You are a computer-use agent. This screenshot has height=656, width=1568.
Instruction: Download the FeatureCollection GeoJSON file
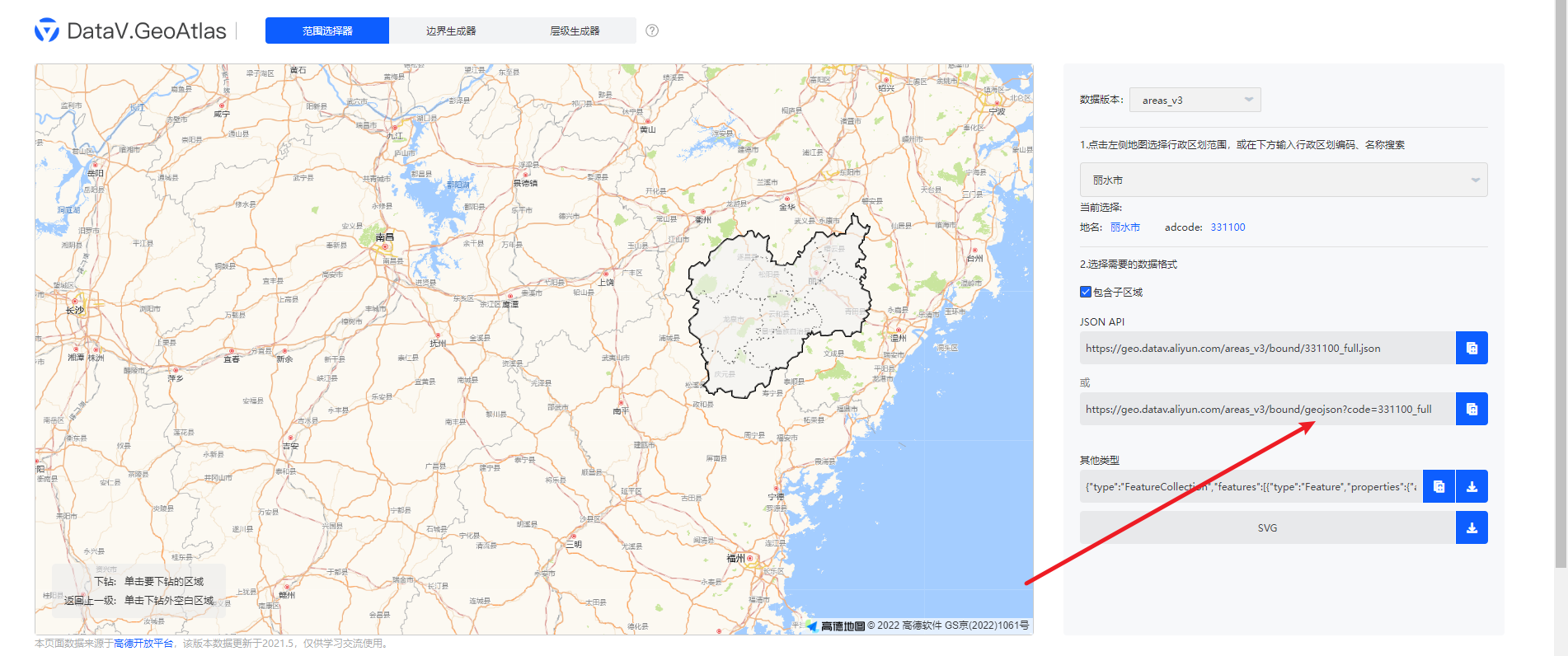pyautogui.click(x=1472, y=486)
